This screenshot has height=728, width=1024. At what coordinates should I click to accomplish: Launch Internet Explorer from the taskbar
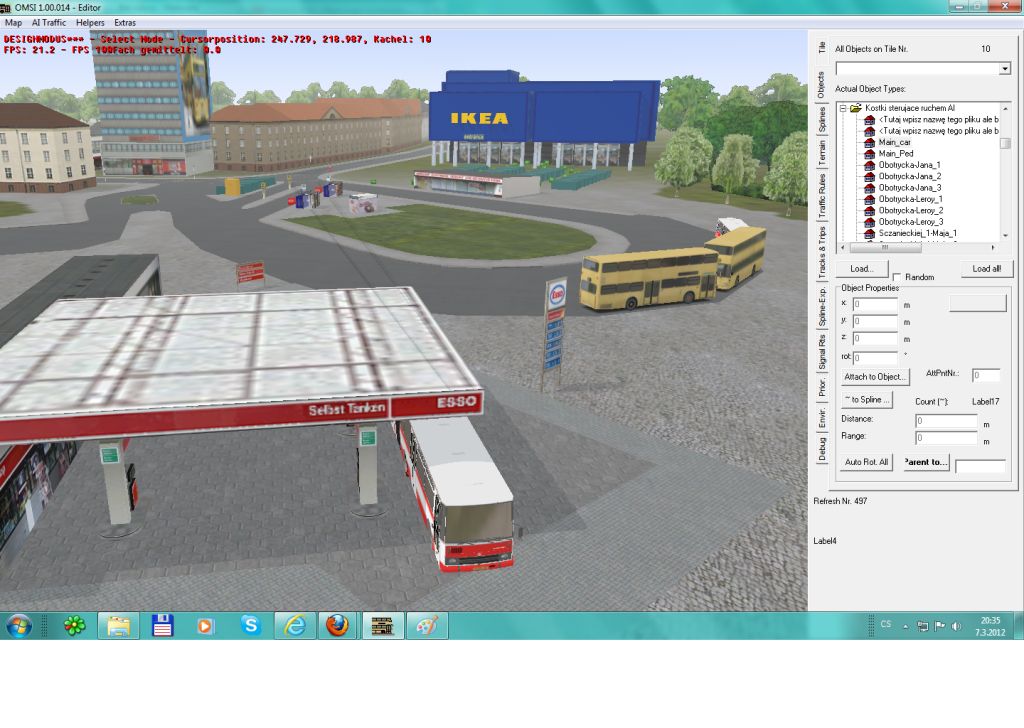click(295, 626)
